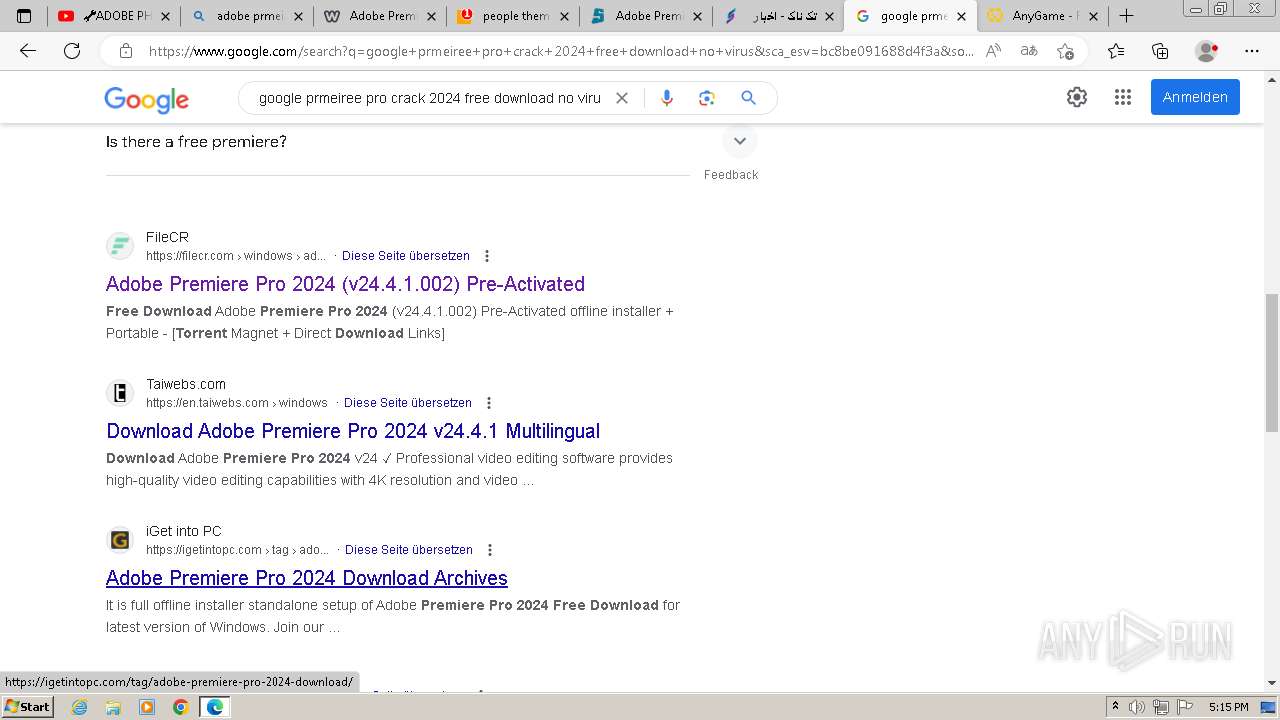Open File Explorer from taskbar
This screenshot has width=1280, height=720.
(113, 707)
